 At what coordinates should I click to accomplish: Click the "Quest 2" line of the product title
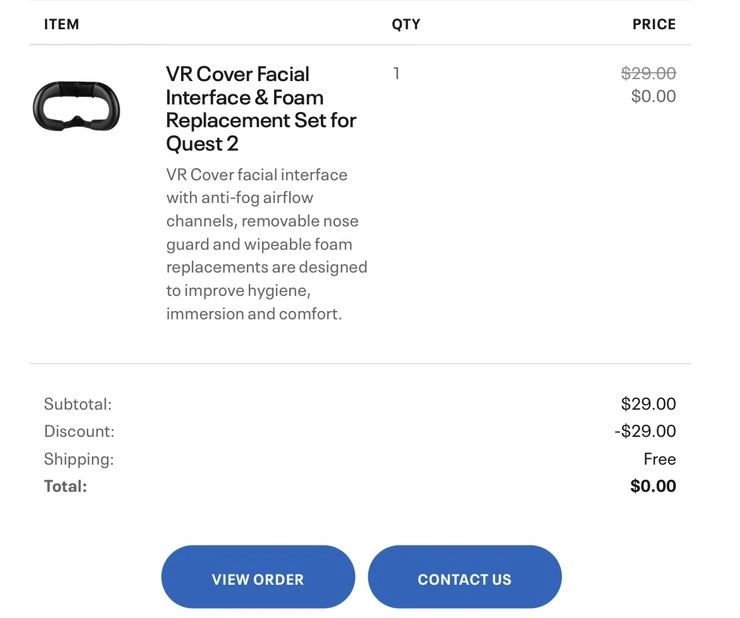(x=202, y=143)
